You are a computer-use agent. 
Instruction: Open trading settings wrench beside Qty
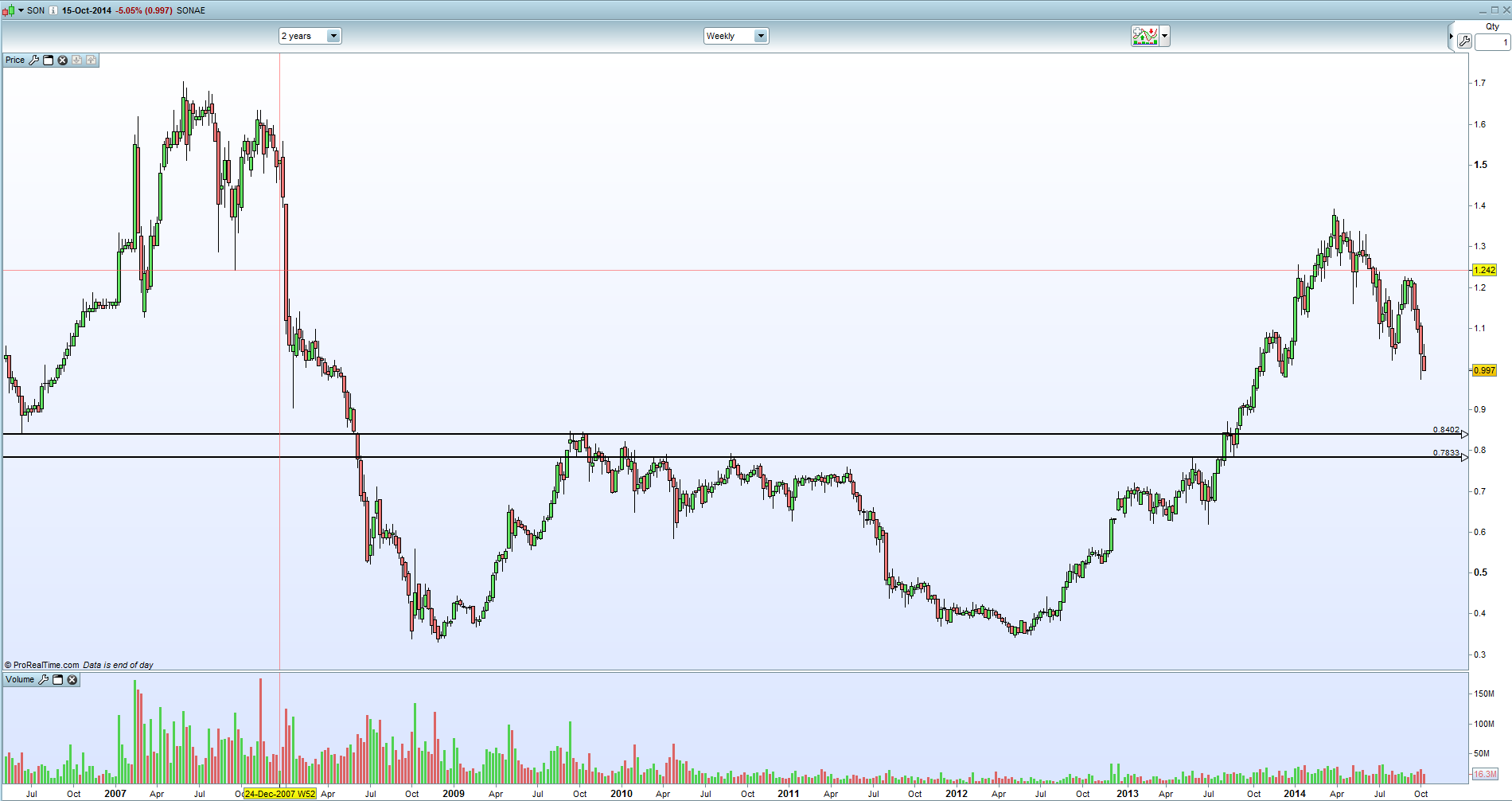(x=1464, y=41)
